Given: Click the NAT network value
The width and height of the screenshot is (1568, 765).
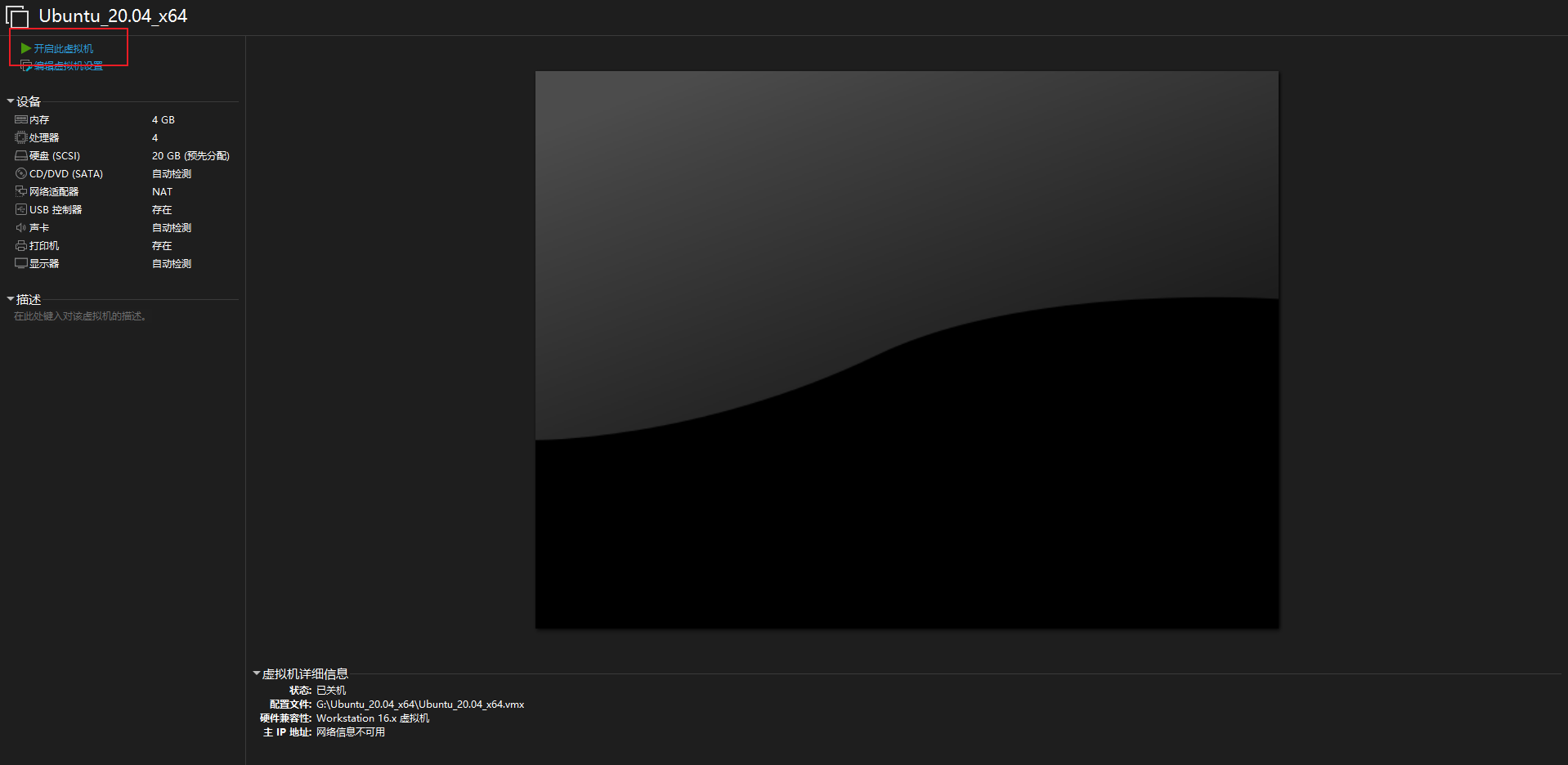Looking at the screenshot, I should click(x=162, y=192).
